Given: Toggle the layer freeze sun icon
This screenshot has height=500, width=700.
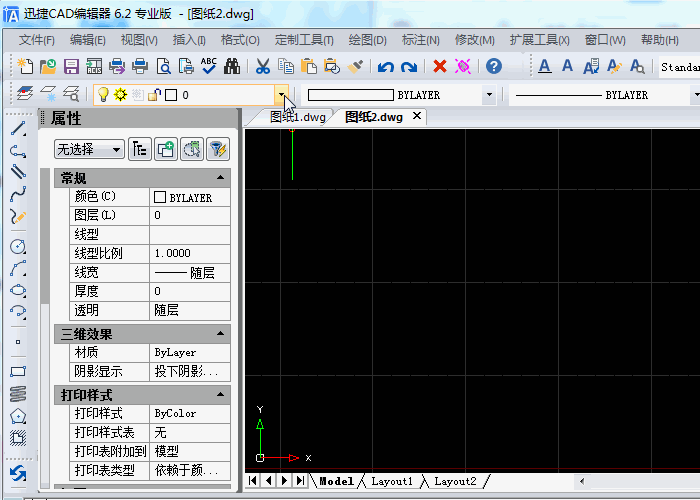Looking at the screenshot, I should 119,95.
